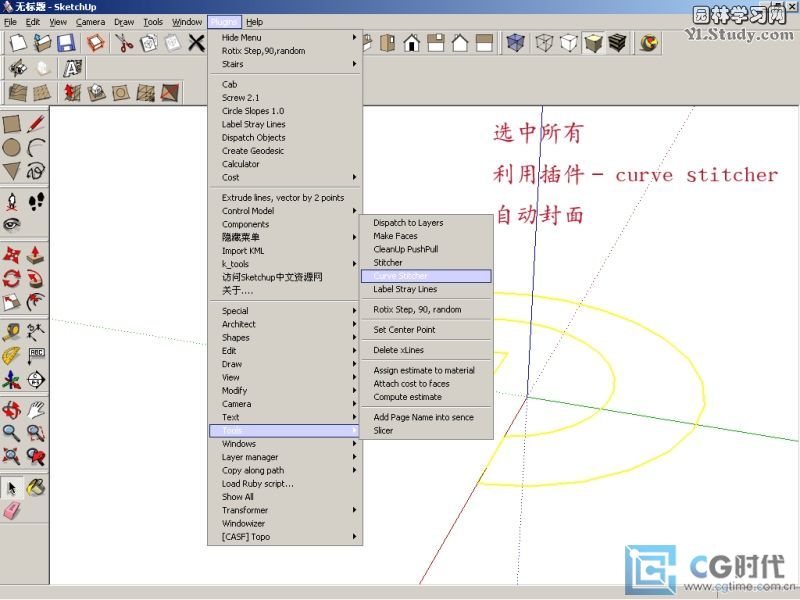Switch to Hidden Line display style cube
The height and width of the screenshot is (600, 800).
coord(568,43)
